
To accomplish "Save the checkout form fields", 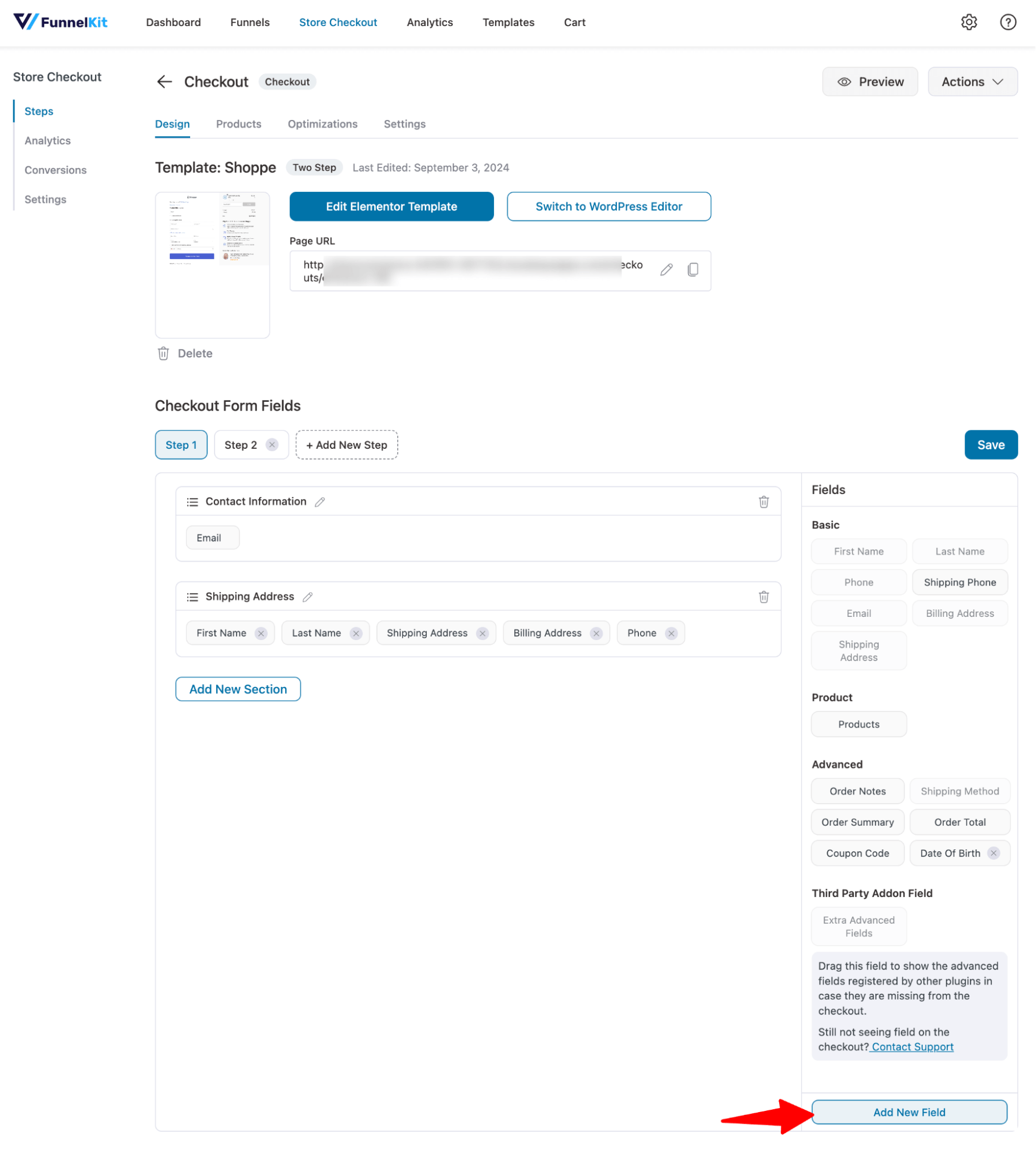I will coord(991,445).
